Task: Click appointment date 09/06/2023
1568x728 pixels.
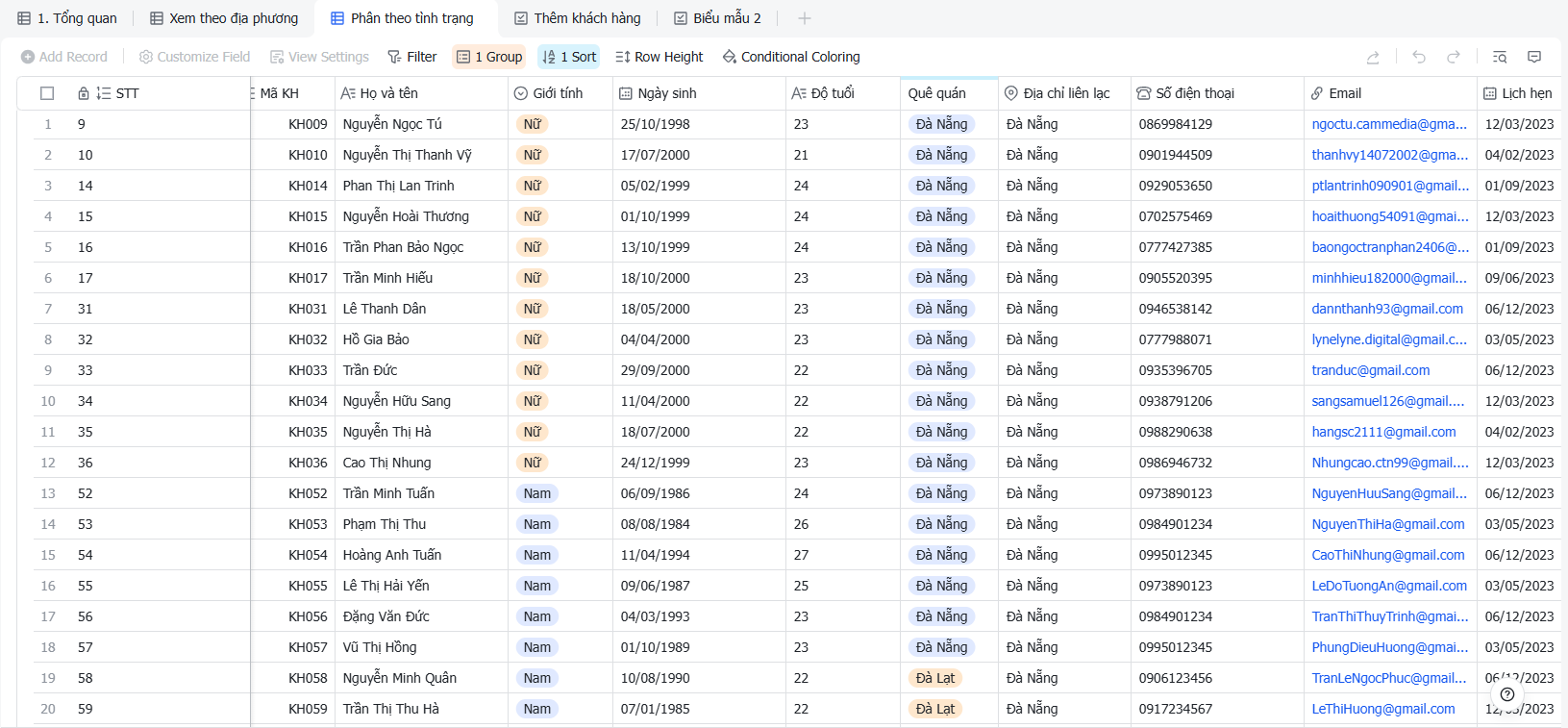Action: pos(1519,278)
